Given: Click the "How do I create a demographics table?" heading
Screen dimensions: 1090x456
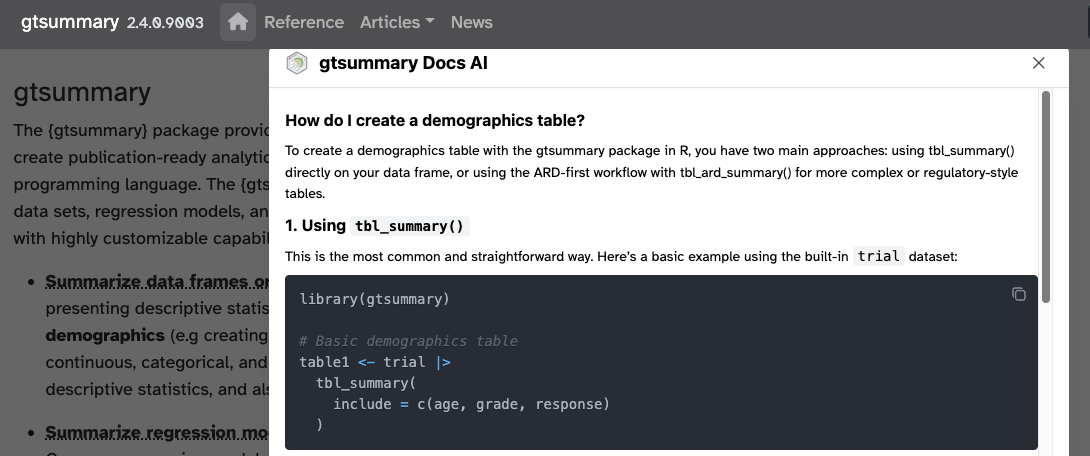Looking at the screenshot, I should [434, 121].
